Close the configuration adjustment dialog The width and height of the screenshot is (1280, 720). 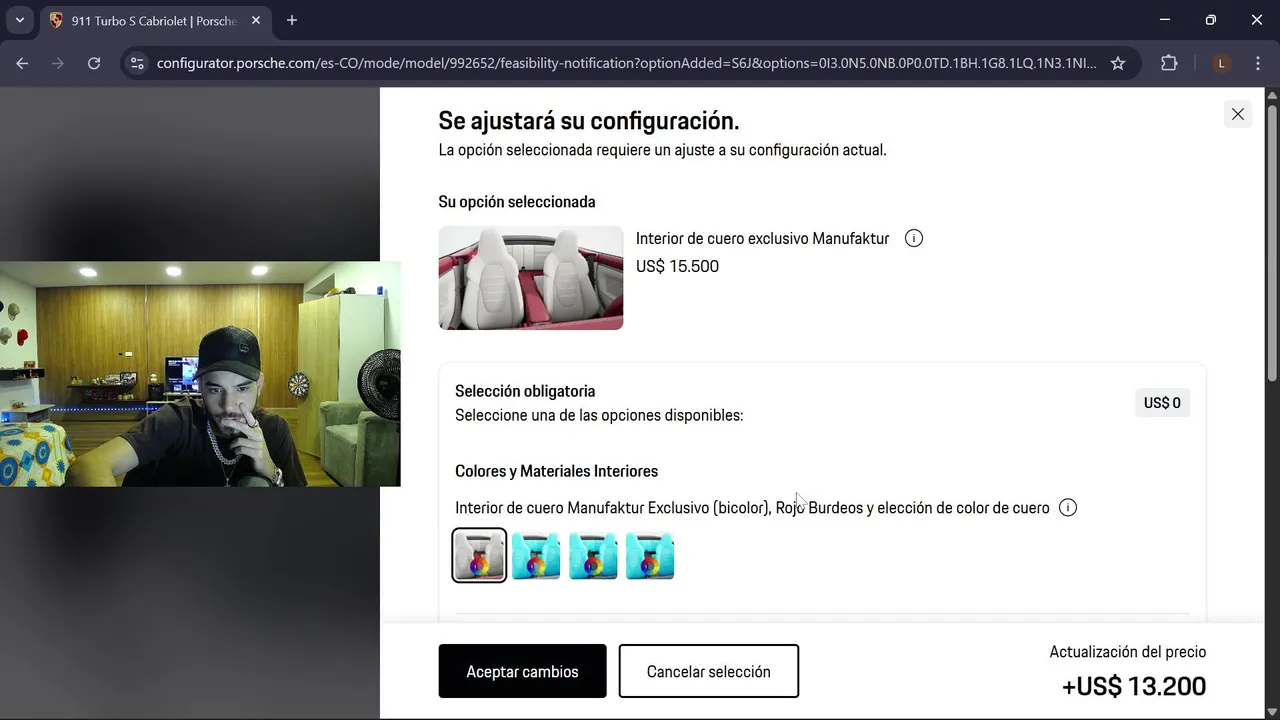click(1238, 114)
